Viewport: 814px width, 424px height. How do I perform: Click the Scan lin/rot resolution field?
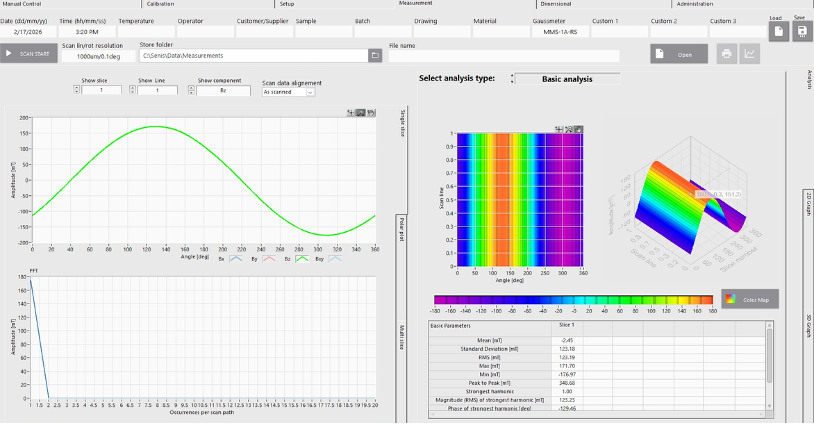tap(98, 56)
